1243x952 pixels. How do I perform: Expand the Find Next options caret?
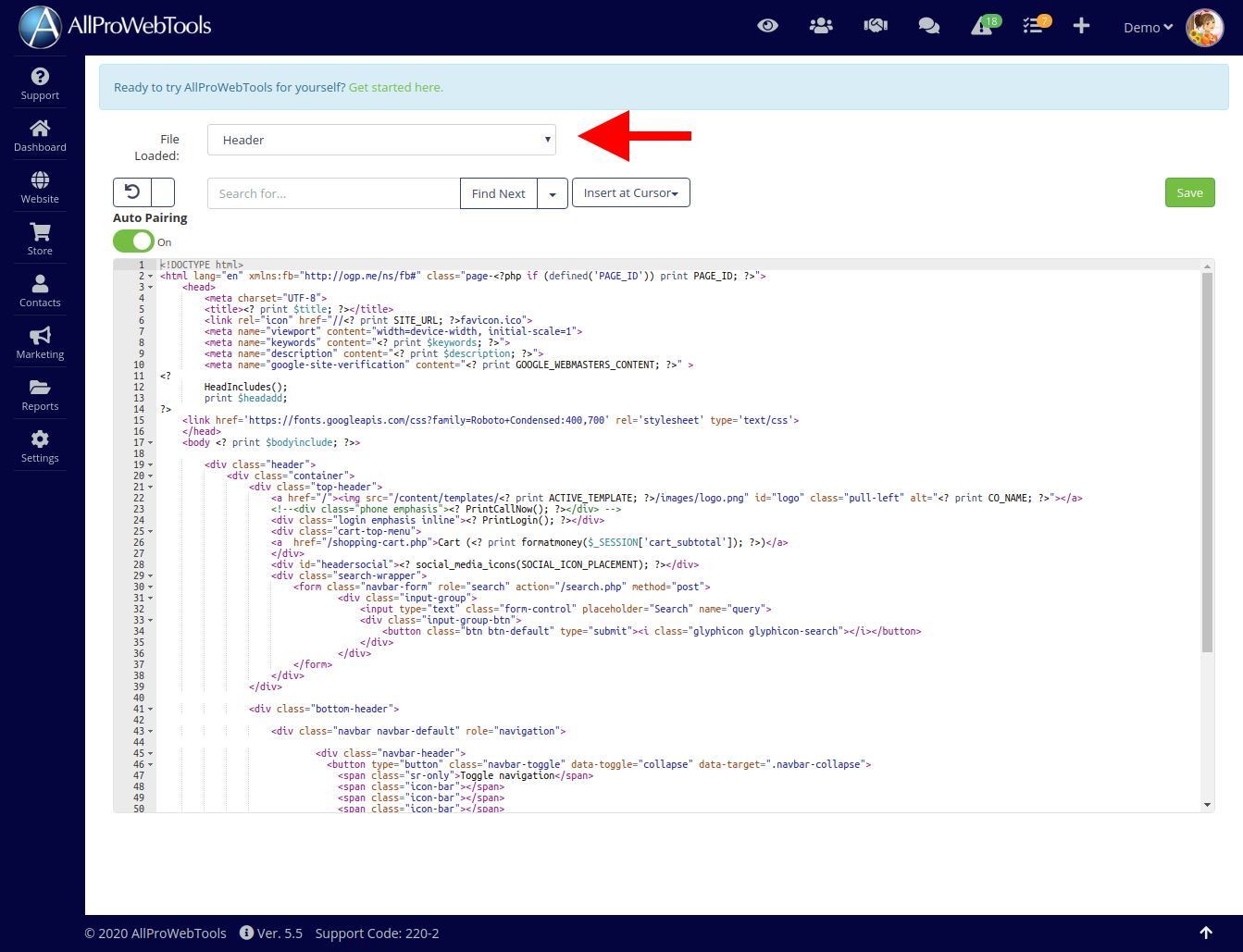pos(553,194)
